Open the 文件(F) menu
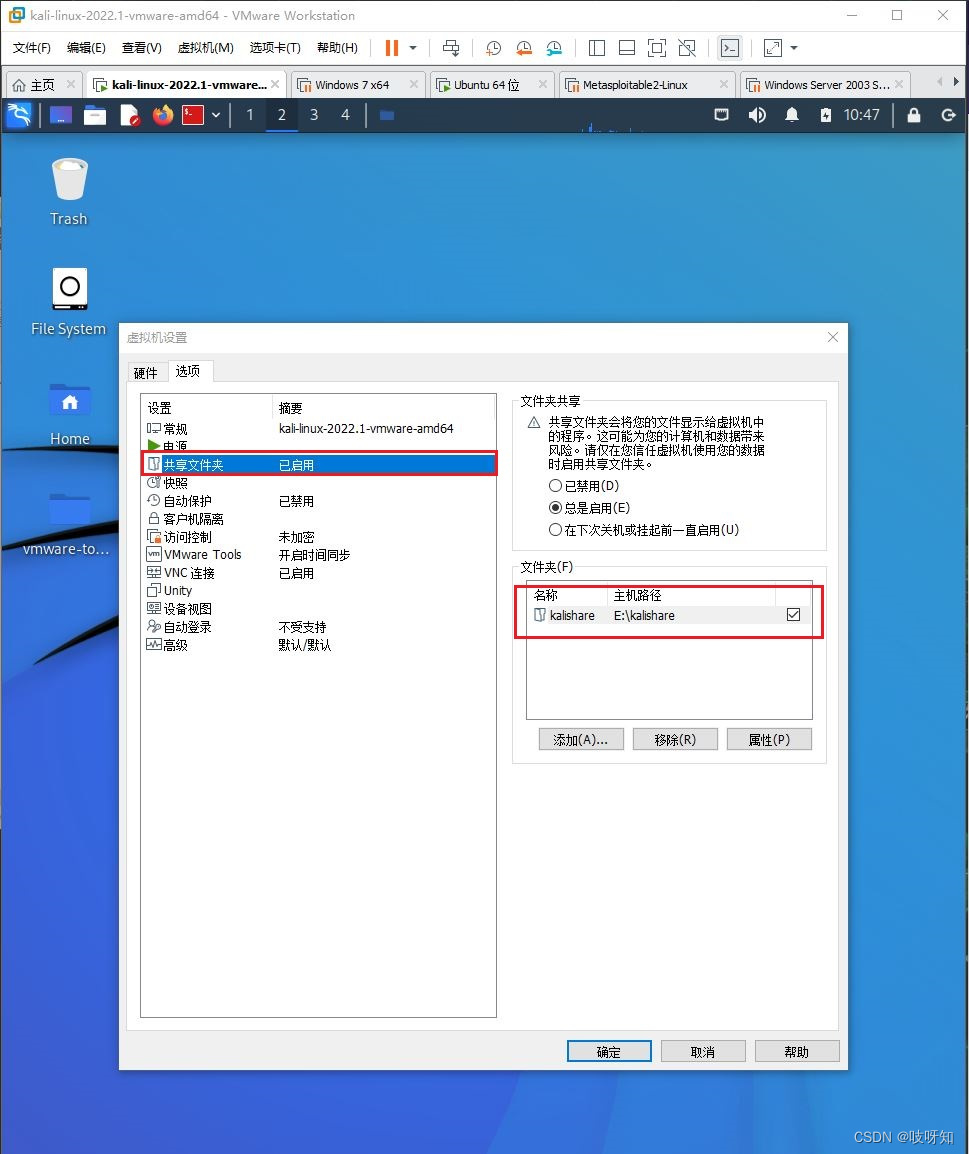 pyautogui.click(x=32, y=48)
